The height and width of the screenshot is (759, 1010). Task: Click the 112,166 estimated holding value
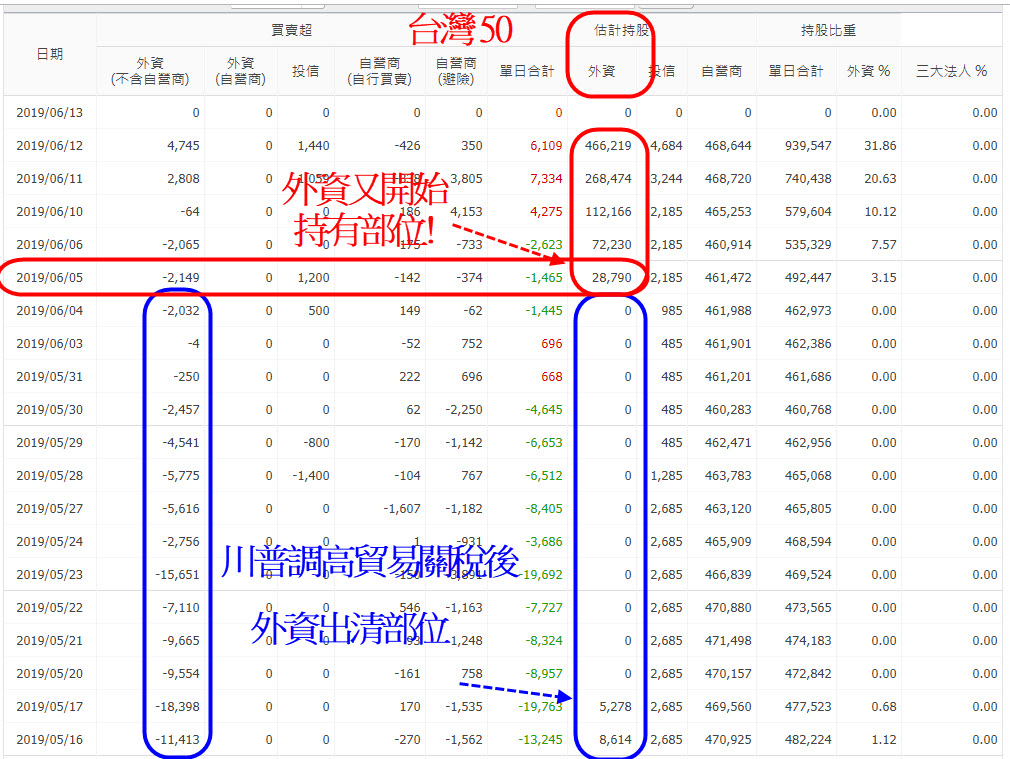point(608,211)
